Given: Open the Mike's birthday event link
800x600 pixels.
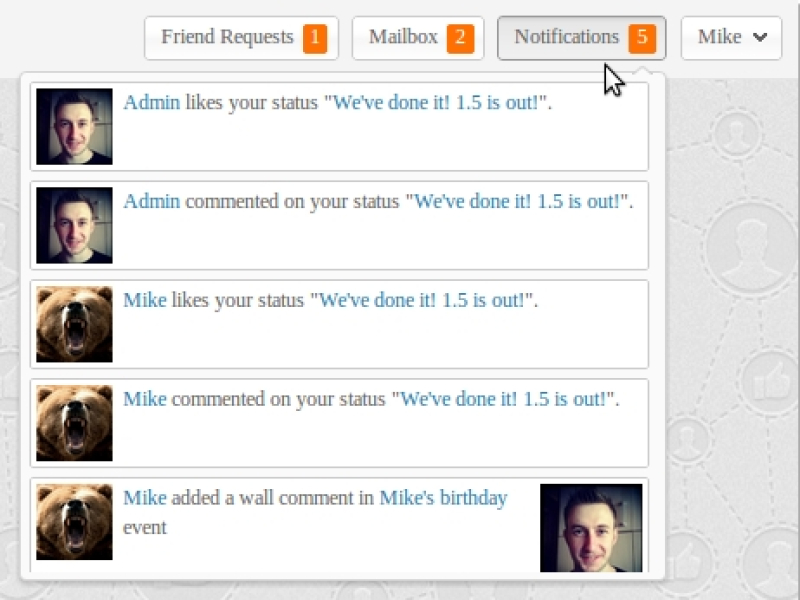Looking at the screenshot, I should point(443,498).
